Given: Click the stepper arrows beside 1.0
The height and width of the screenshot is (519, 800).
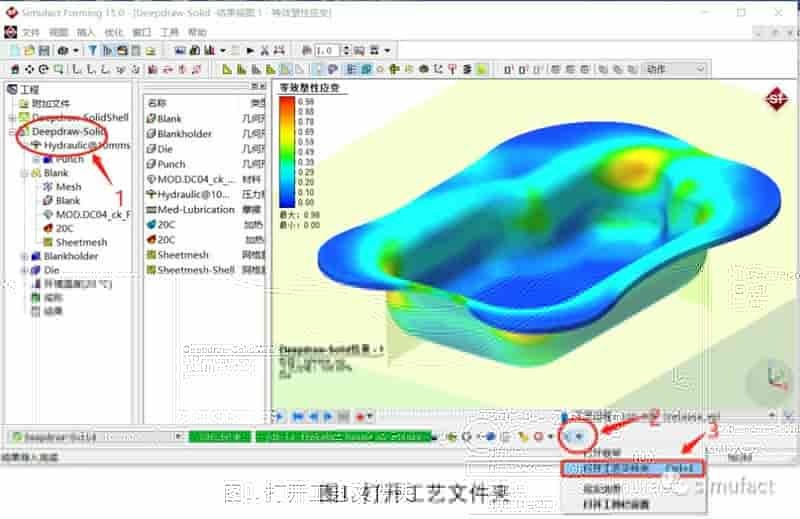Looking at the screenshot, I should (x=346, y=51).
